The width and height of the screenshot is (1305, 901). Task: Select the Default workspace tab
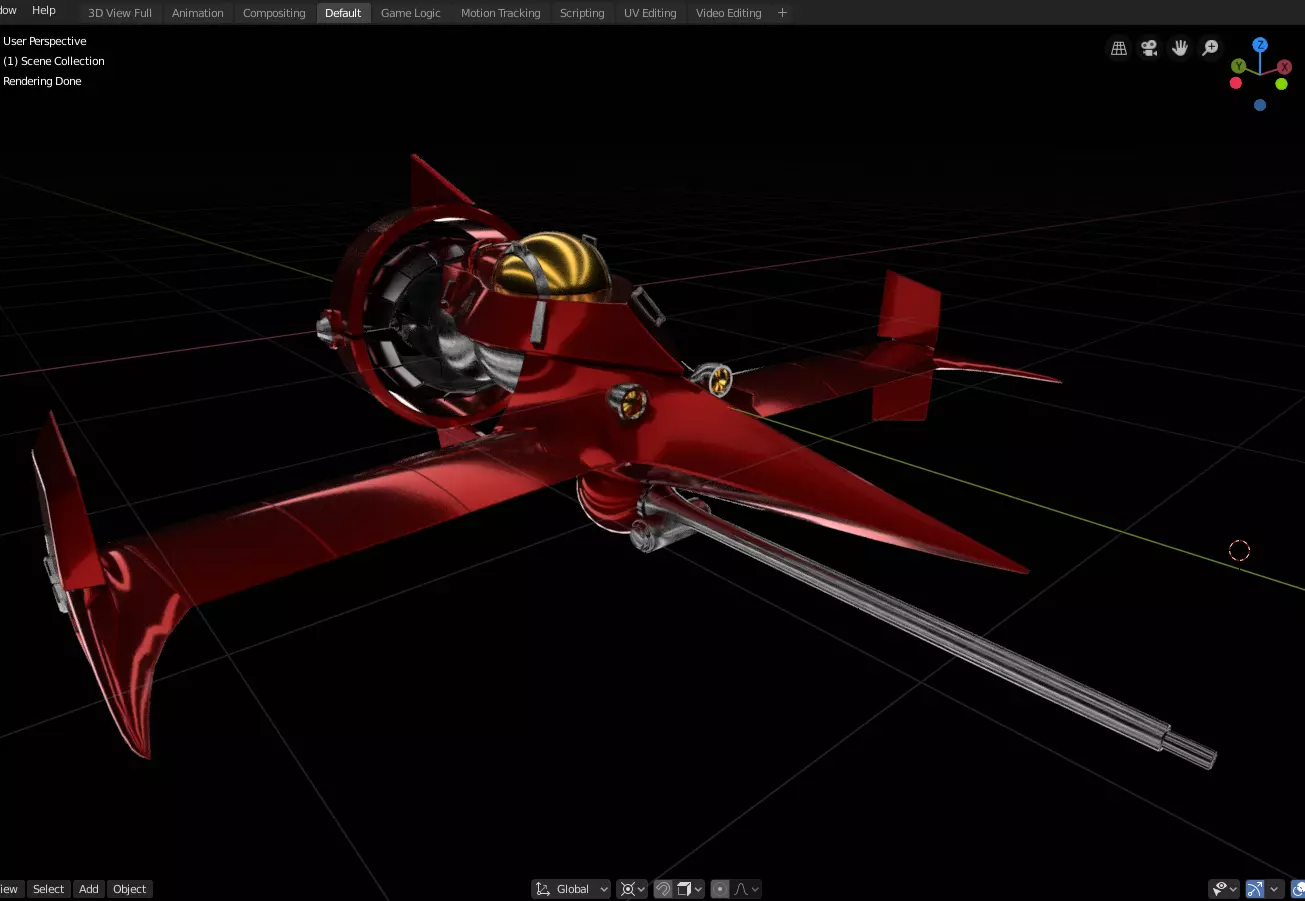click(x=343, y=13)
